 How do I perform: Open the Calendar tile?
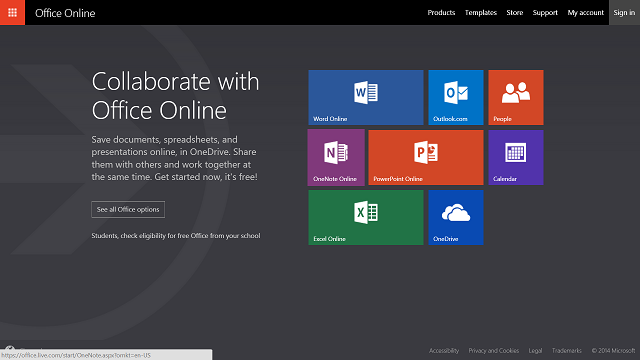[x=516, y=157]
